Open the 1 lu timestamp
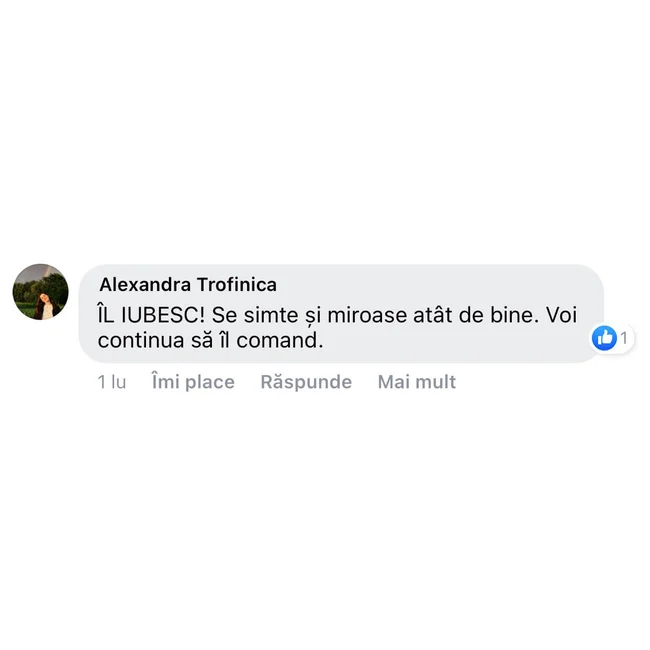This screenshot has height=650, width=650. [x=112, y=382]
